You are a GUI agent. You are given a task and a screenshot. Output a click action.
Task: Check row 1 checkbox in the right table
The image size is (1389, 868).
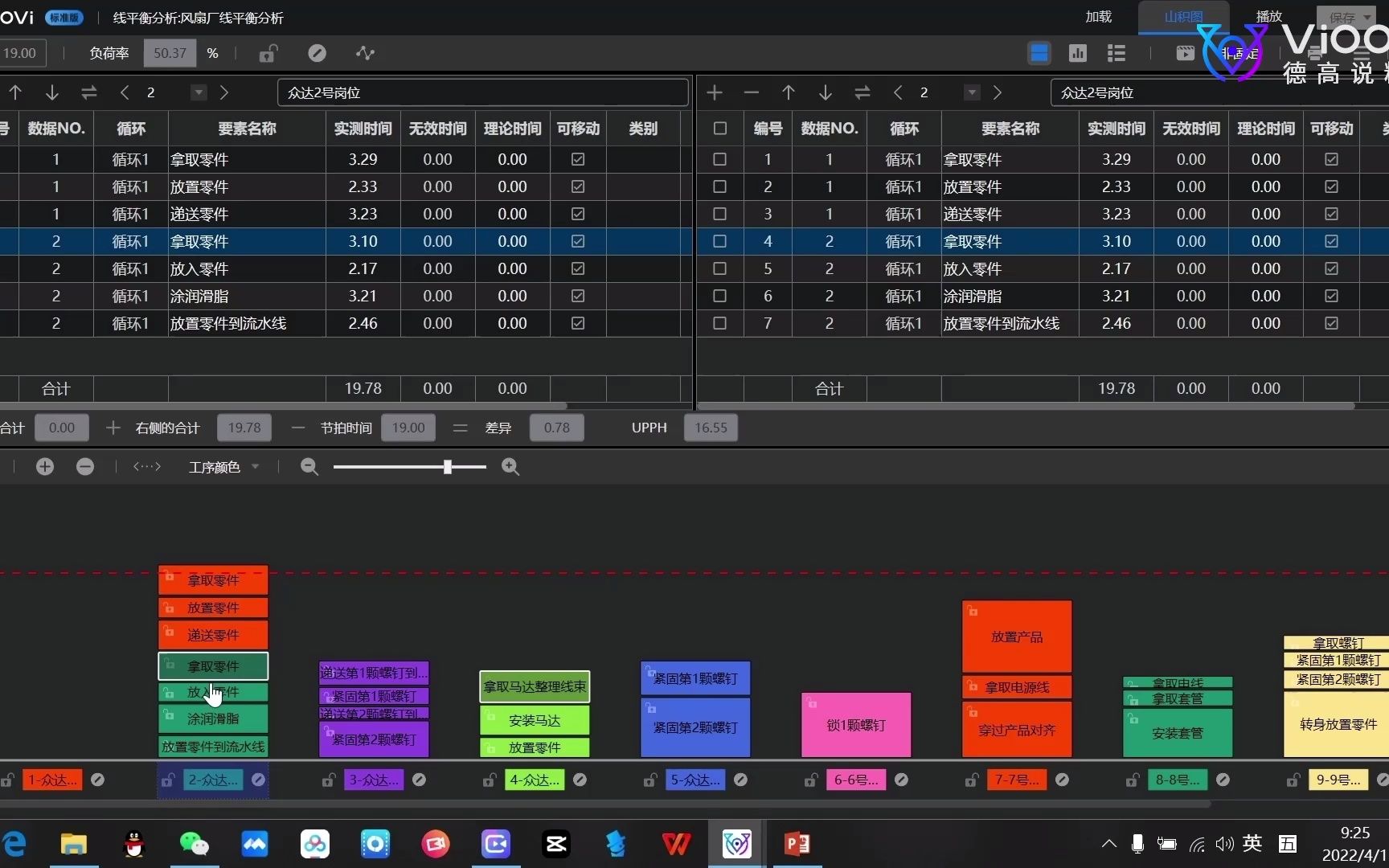[x=720, y=159]
